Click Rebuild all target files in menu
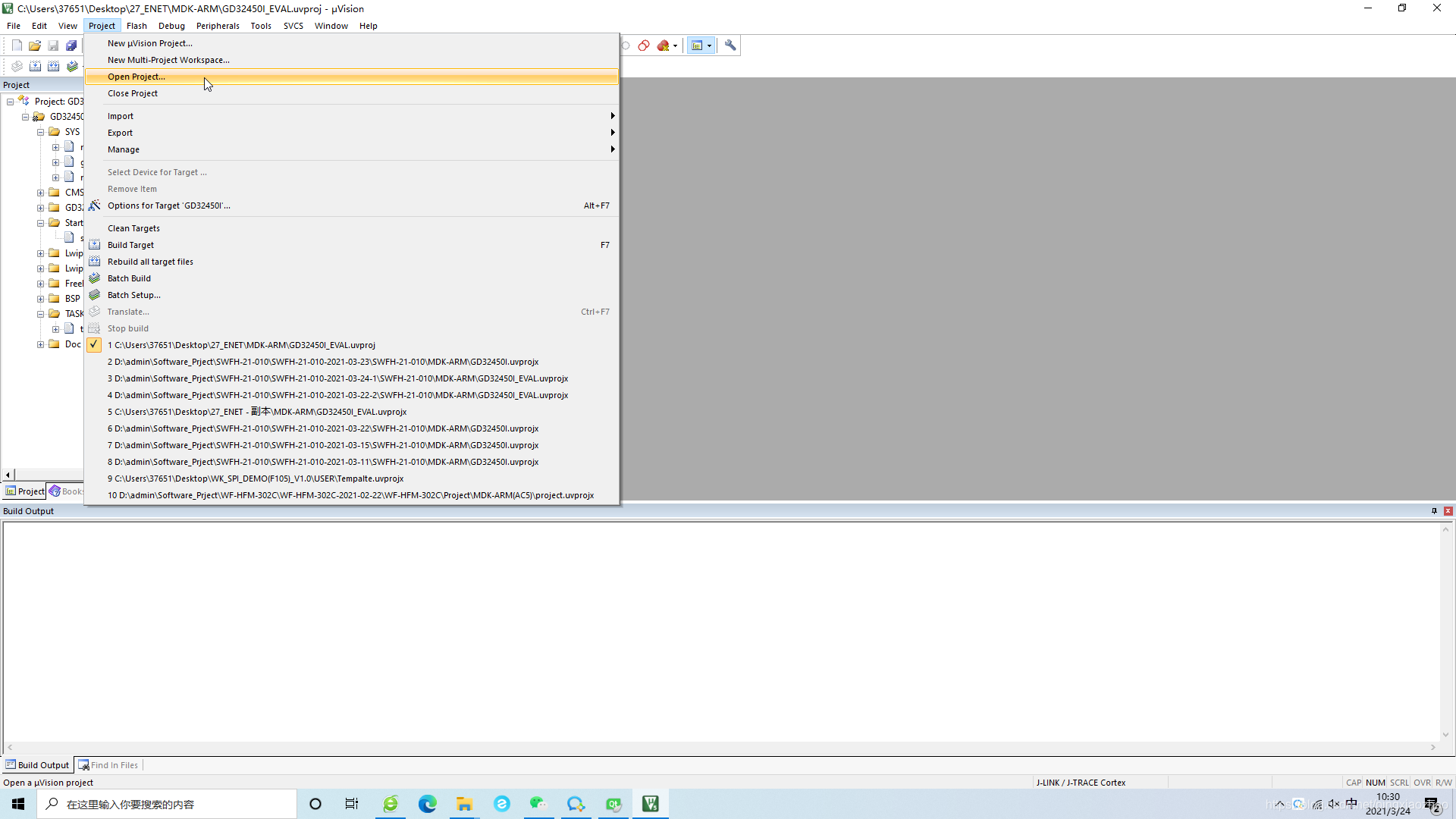The image size is (1456, 819). click(x=150, y=262)
